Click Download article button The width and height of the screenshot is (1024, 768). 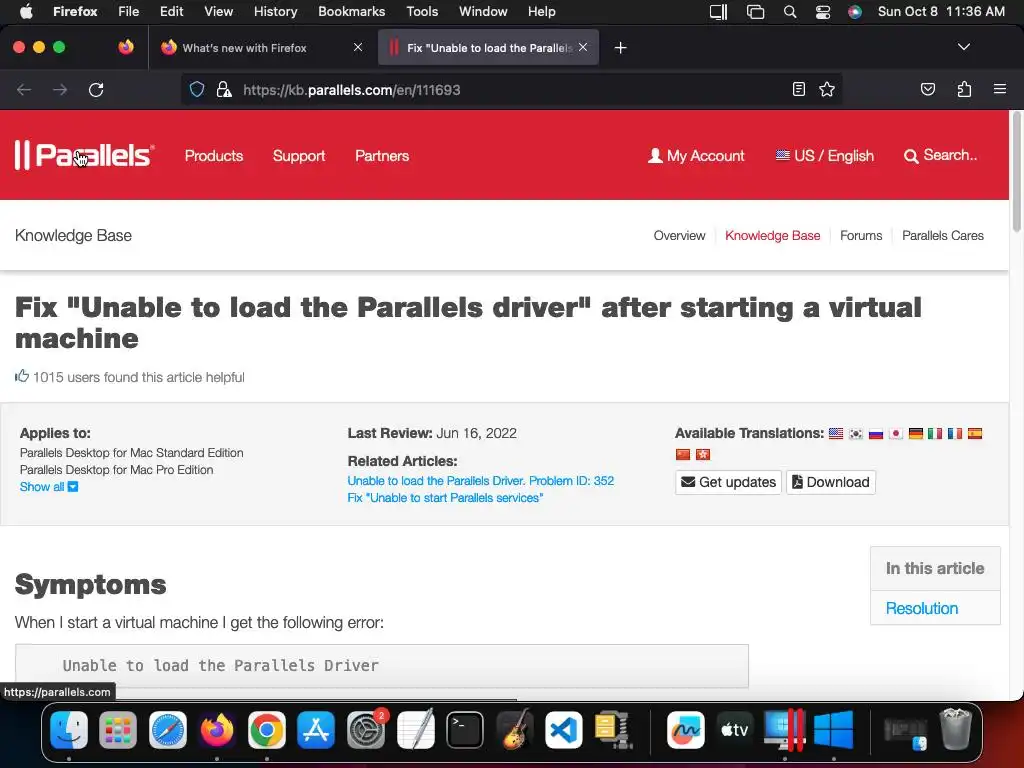tap(831, 482)
